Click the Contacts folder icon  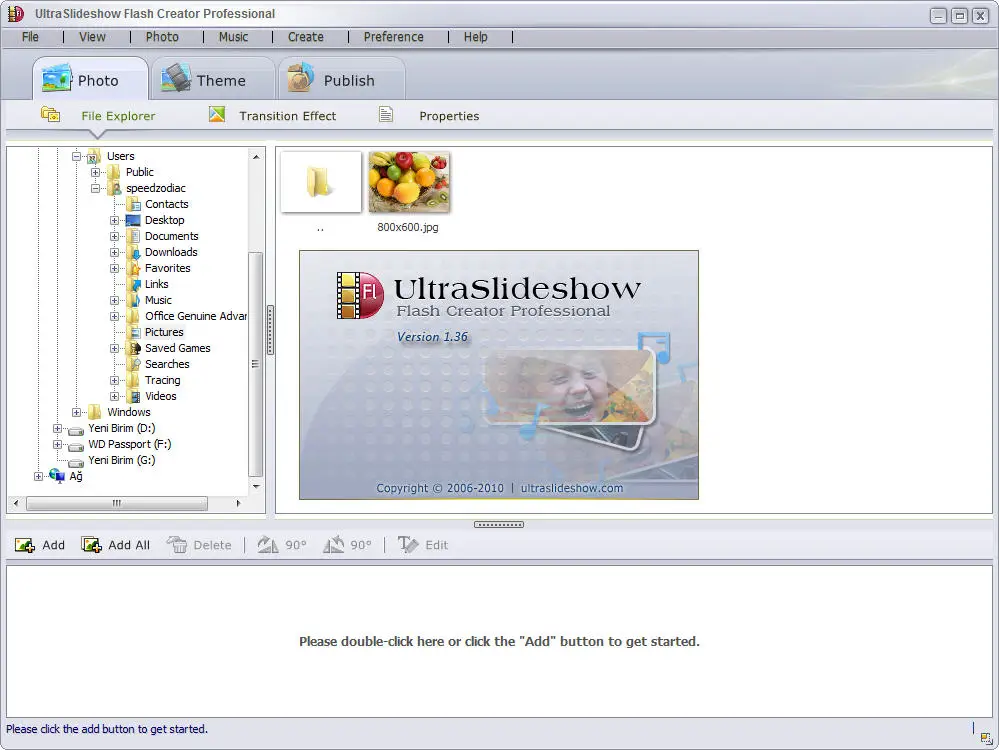(134, 205)
